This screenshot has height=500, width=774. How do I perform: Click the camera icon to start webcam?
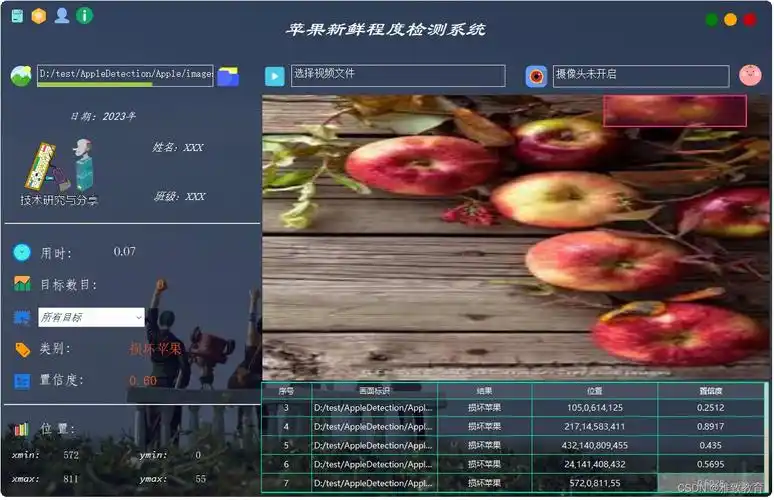pyautogui.click(x=537, y=76)
